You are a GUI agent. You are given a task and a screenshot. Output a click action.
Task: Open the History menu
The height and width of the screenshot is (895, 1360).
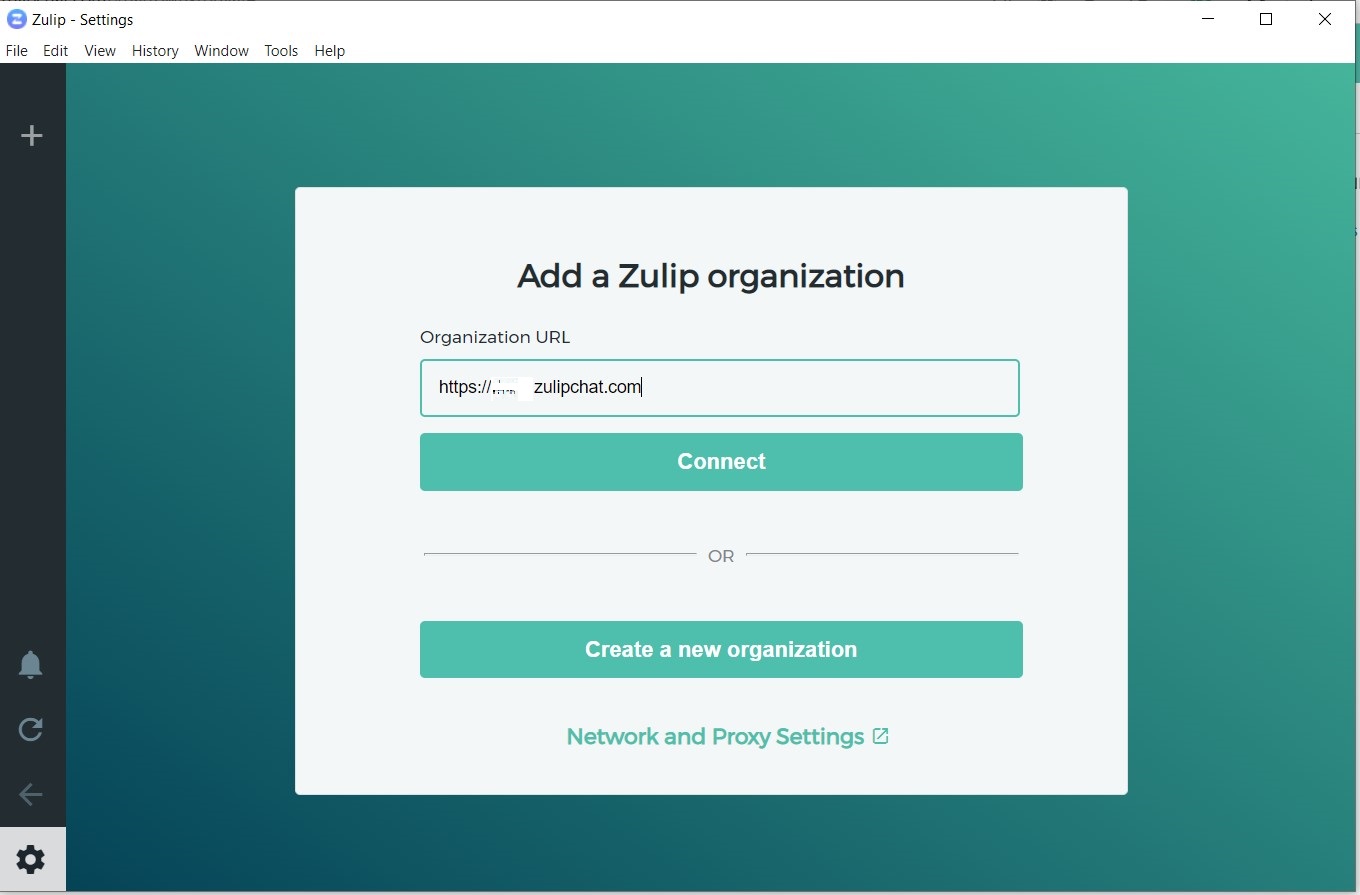pyautogui.click(x=155, y=51)
